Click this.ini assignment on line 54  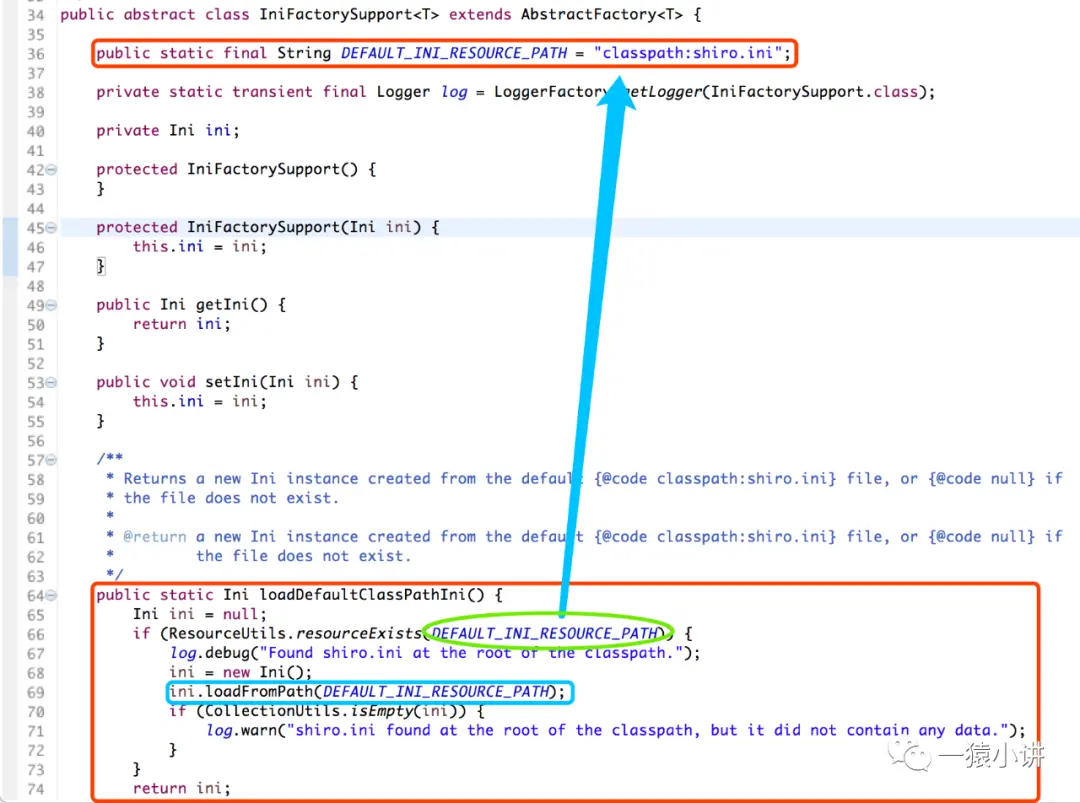200,401
